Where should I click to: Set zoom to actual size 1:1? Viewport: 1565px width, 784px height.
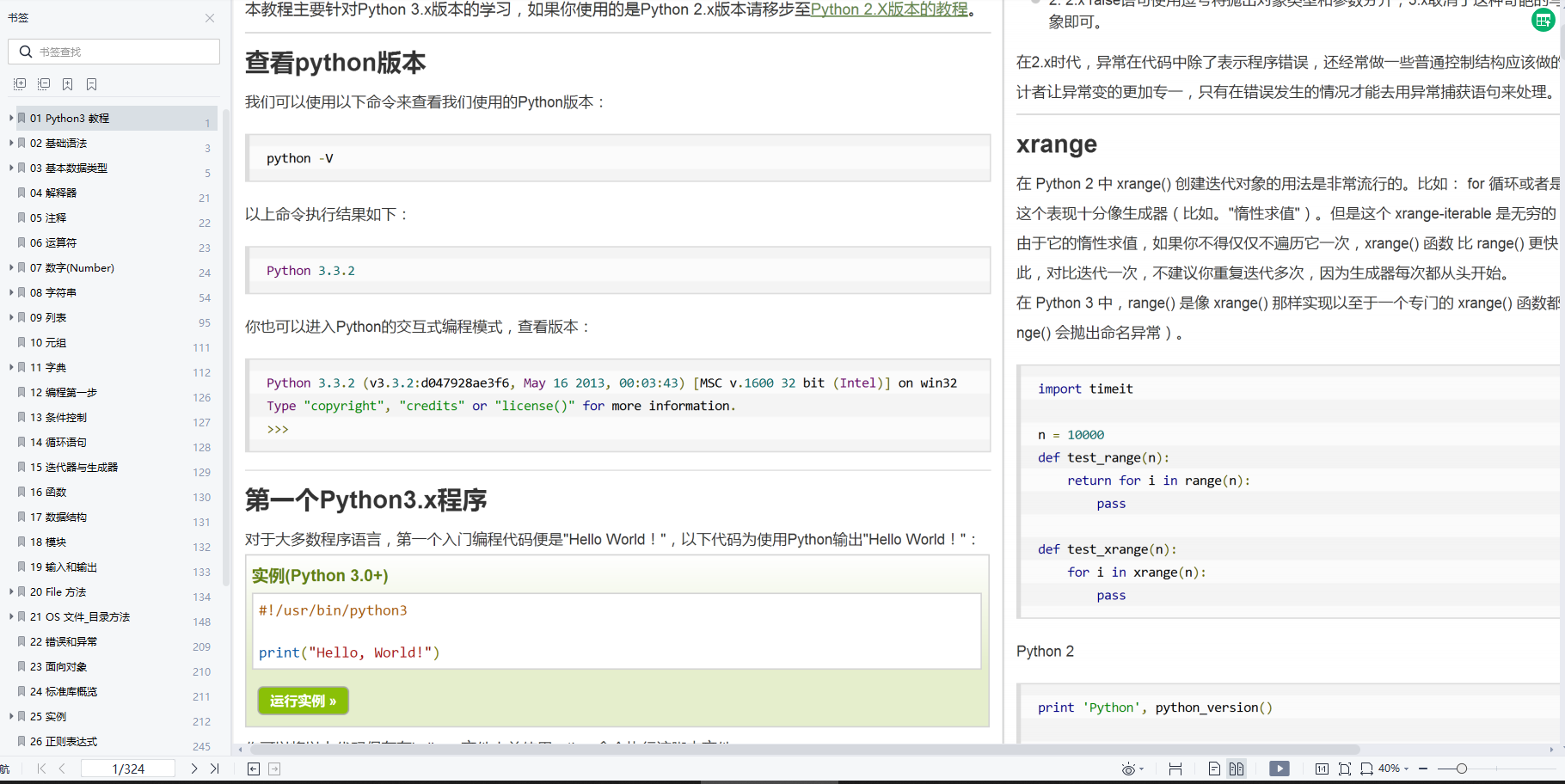click(1322, 769)
